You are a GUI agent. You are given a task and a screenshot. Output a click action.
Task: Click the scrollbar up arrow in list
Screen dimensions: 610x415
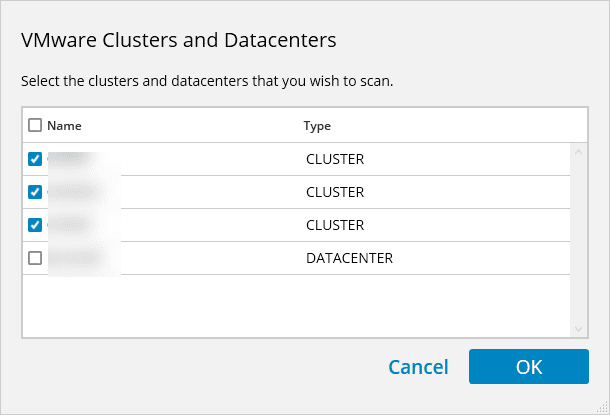coord(578,152)
